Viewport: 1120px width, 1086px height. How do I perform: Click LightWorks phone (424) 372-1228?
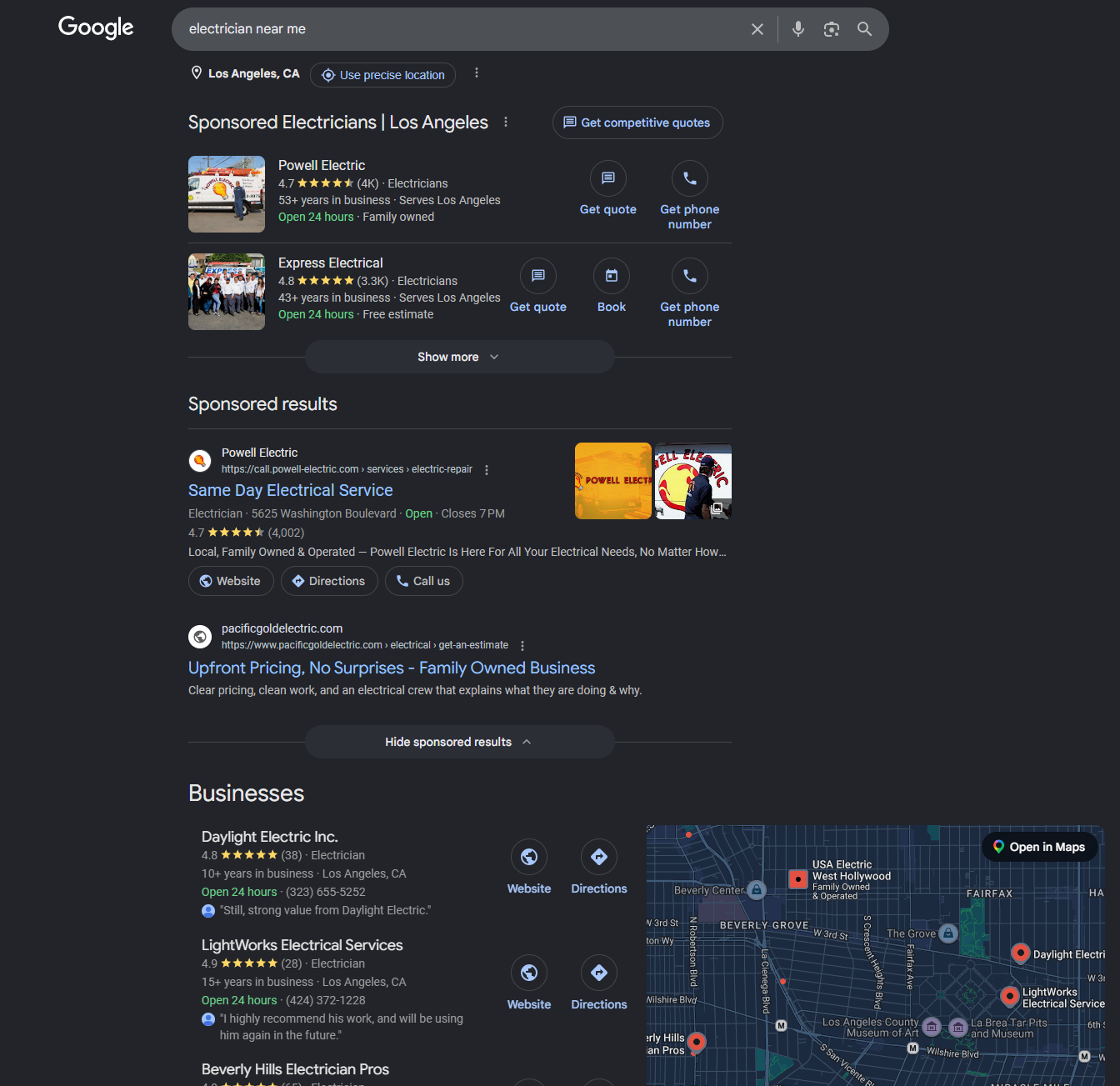(x=326, y=1000)
